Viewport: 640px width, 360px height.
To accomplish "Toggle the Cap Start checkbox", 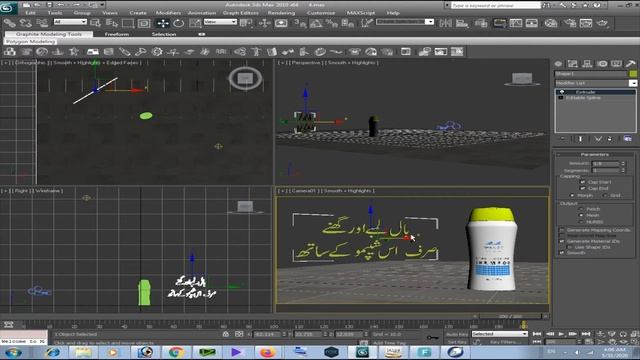I will 582,182.
